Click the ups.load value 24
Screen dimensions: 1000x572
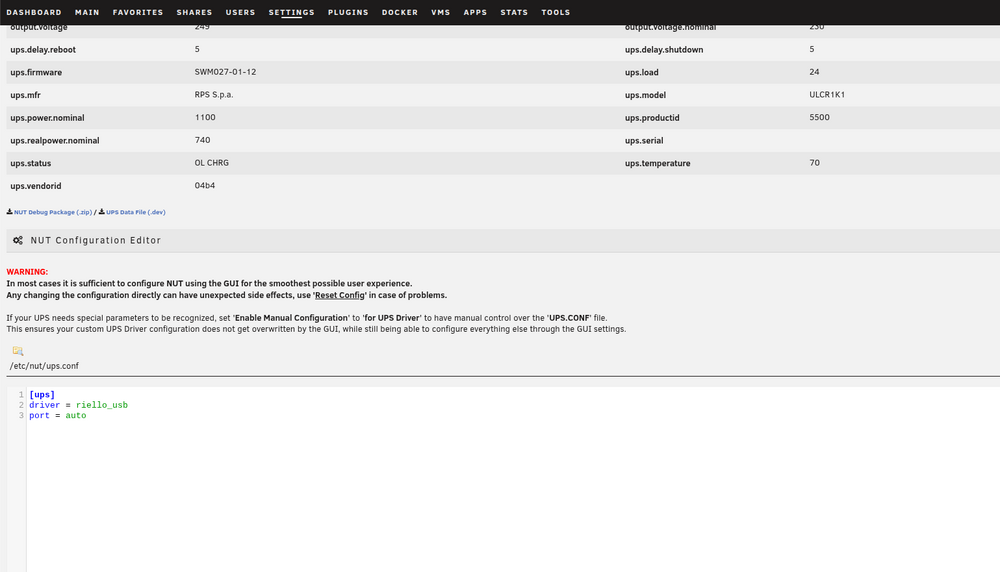pyautogui.click(x=814, y=72)
